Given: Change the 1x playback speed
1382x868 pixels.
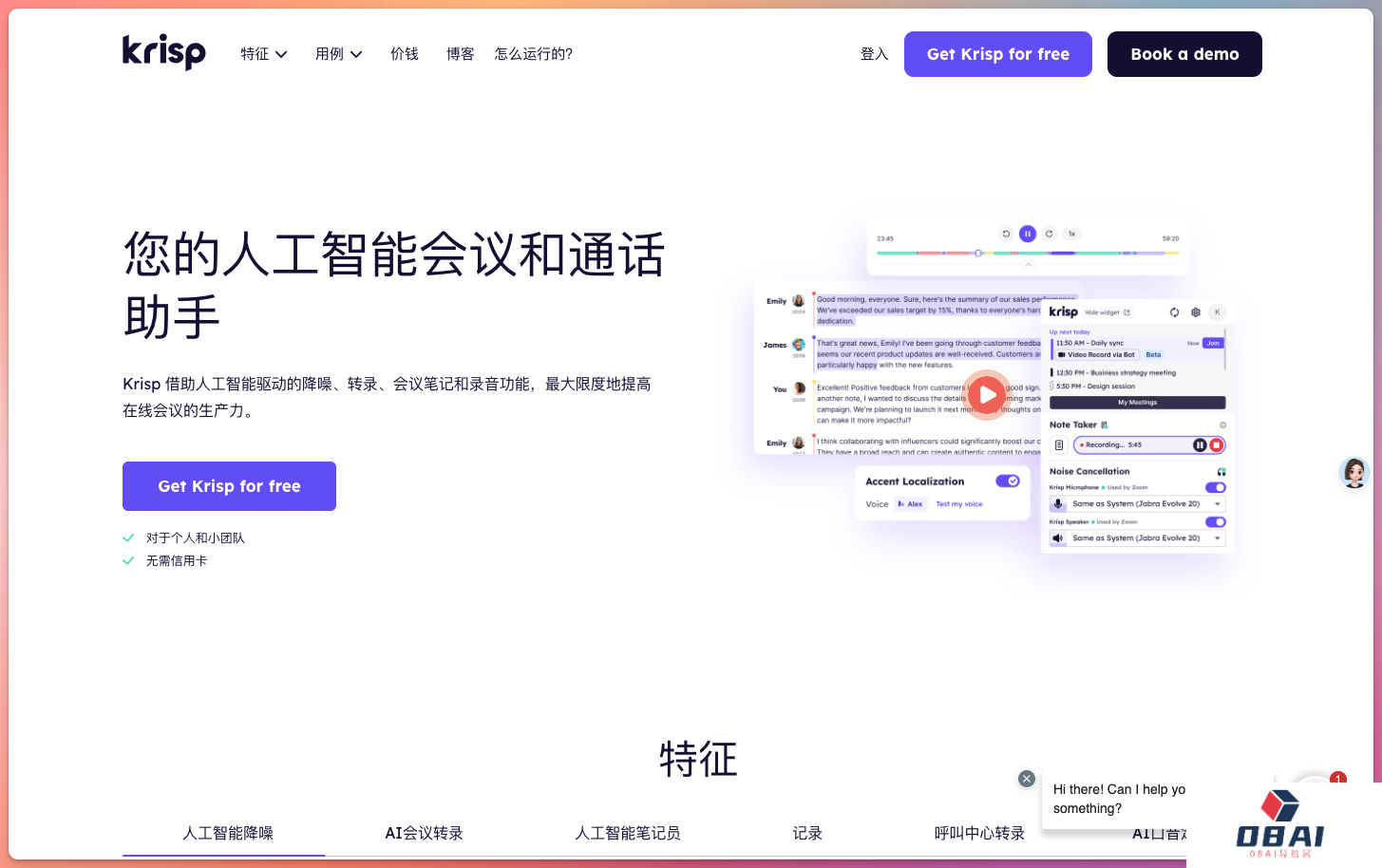Looking at the screenshot, I should (1071, 234).
